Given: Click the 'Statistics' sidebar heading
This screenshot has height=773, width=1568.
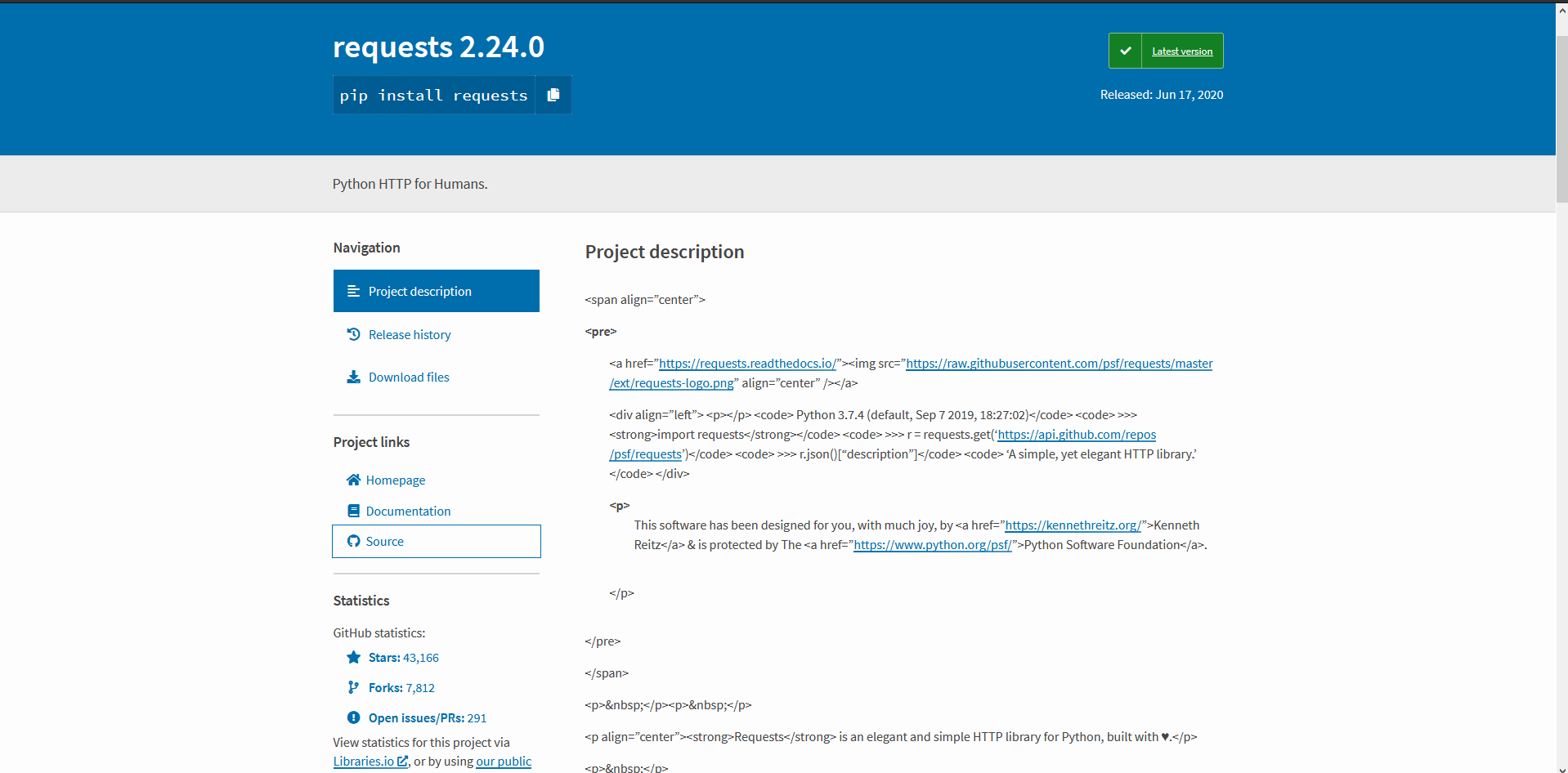Looking at the screenshot, I should coord(361,601).
